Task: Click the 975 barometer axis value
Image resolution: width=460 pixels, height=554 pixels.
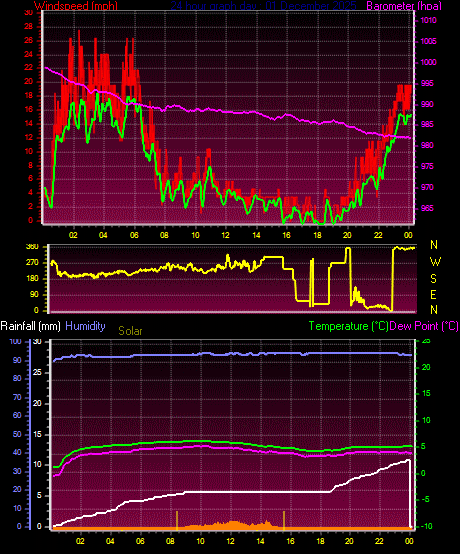Action: [x=427, y=166]
